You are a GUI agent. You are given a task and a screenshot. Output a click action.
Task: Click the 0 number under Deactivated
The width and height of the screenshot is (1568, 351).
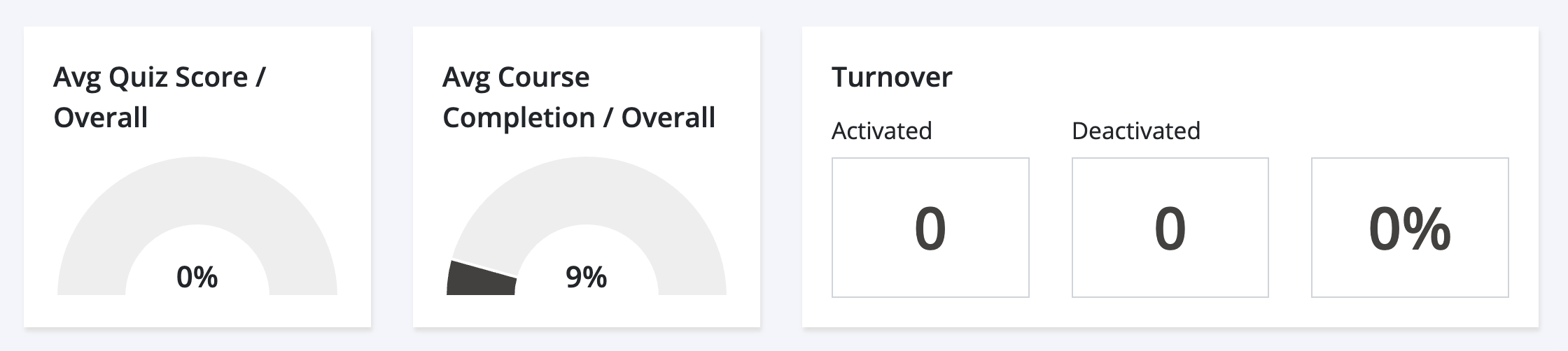pos(1170,229)
